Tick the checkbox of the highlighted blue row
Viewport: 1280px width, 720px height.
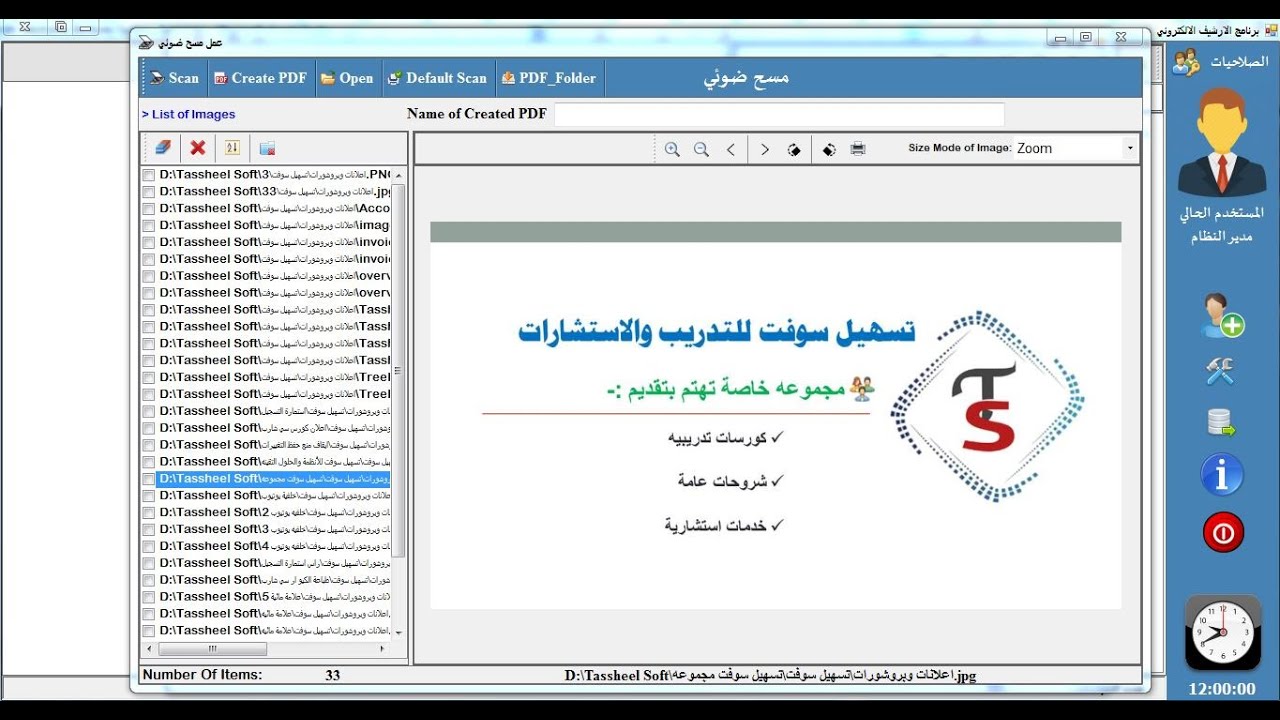coord(149,479)
